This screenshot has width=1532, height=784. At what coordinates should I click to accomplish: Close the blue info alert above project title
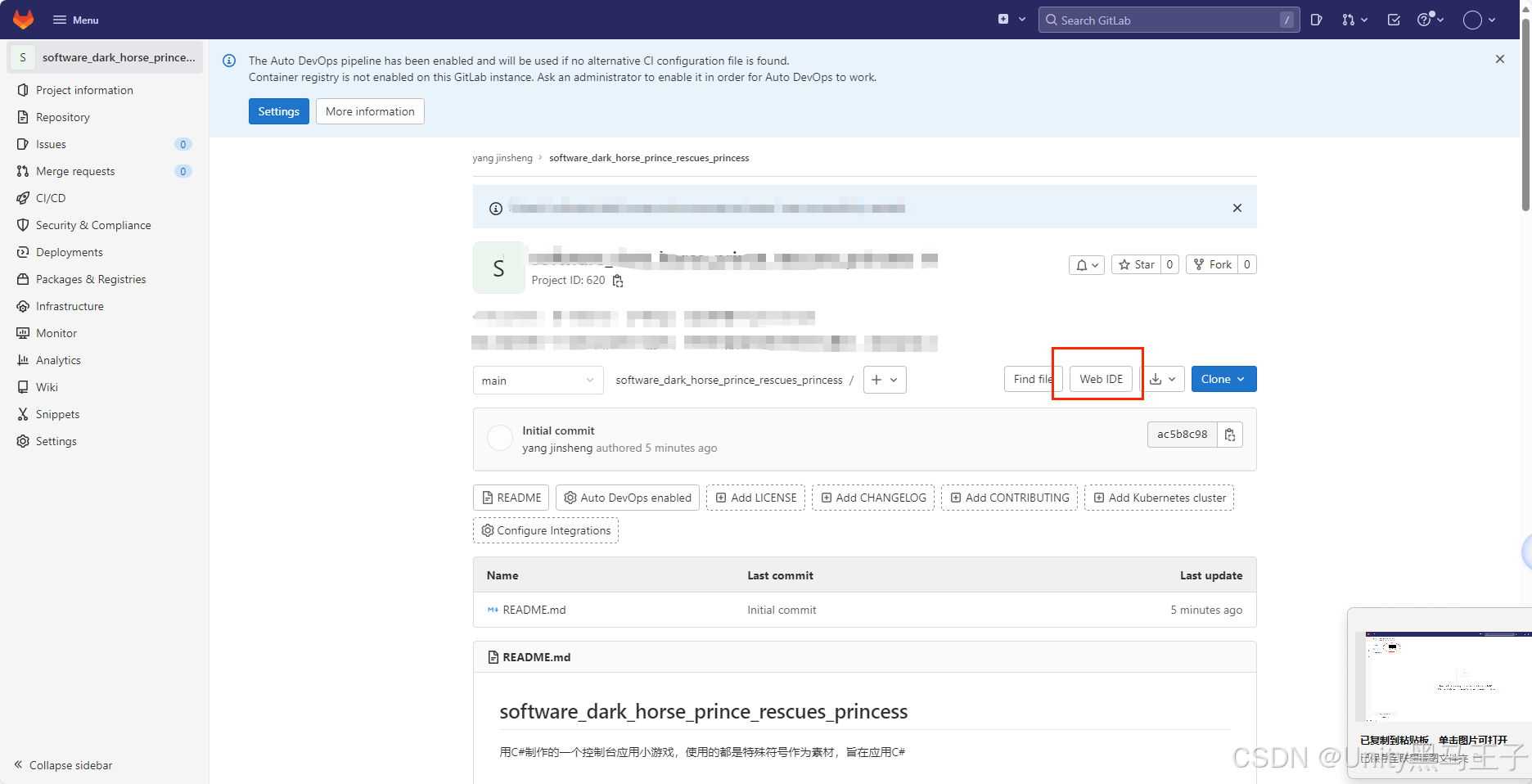coord(1237,208)
